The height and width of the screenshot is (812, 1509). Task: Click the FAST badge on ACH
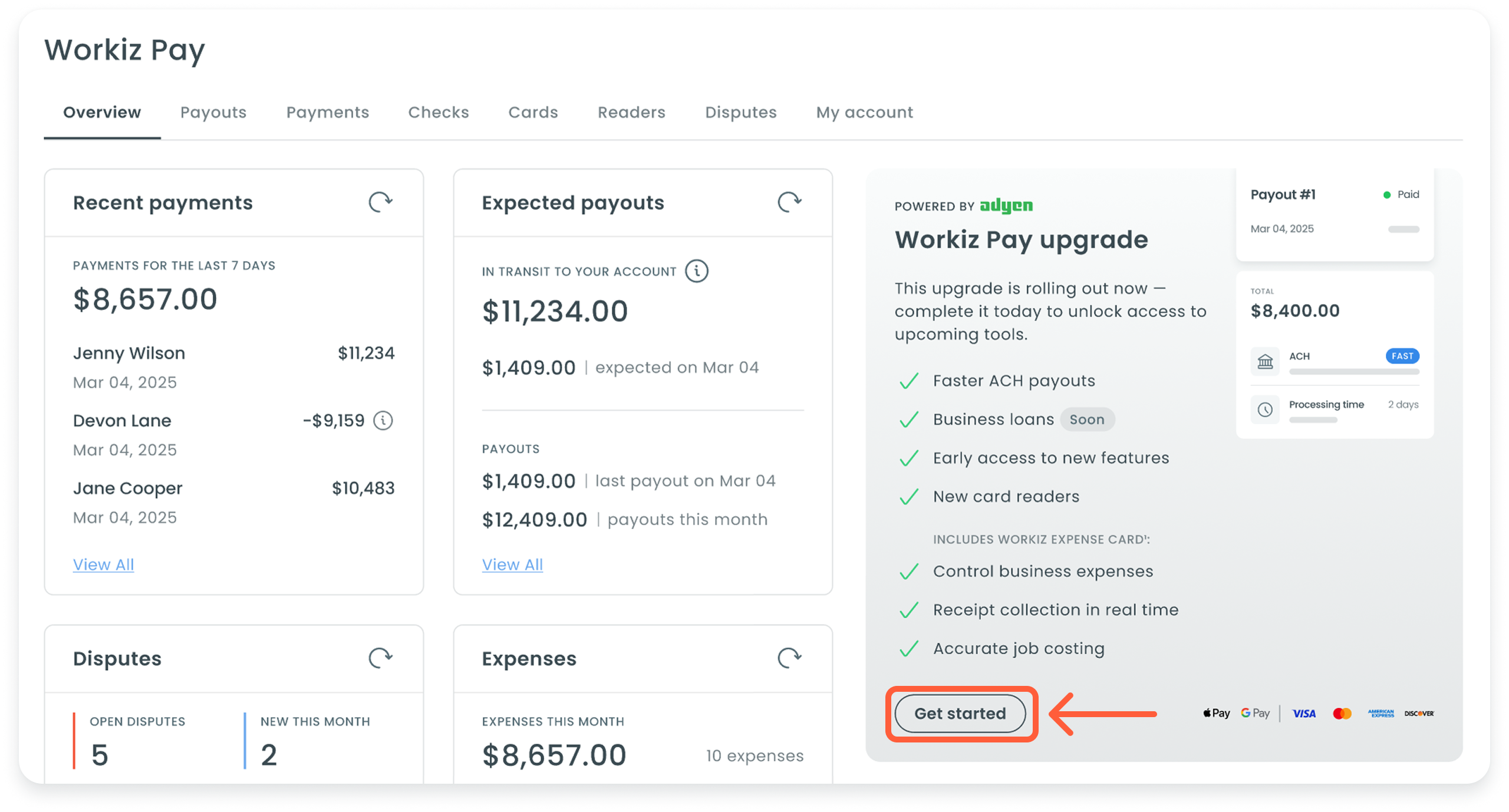tap(1402, 356)
